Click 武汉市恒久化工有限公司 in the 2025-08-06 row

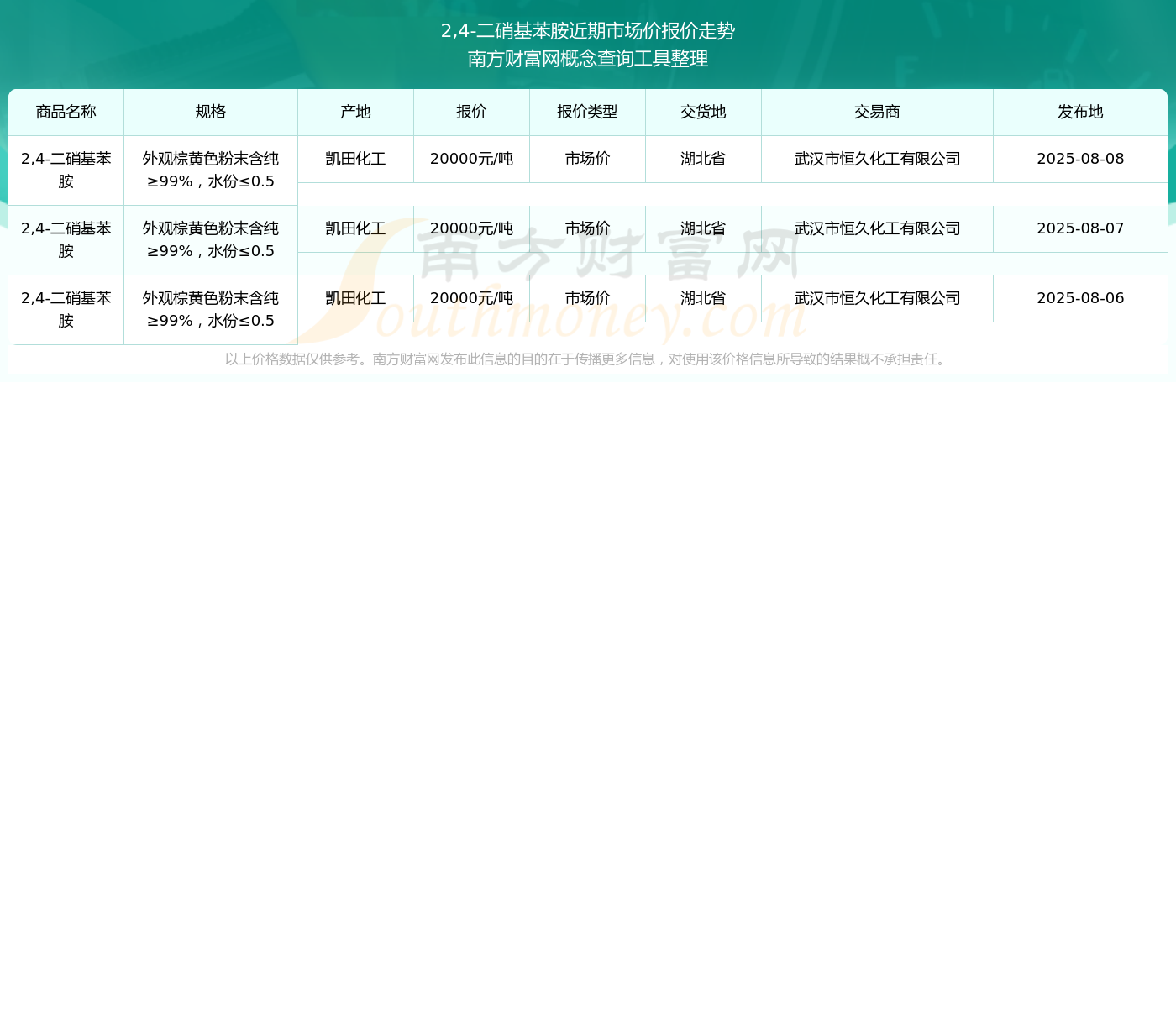[x=877, y=298]
